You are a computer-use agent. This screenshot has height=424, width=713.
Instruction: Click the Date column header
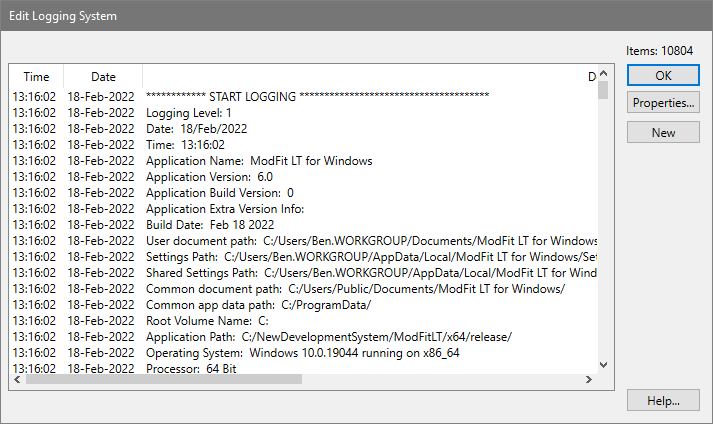103,77
